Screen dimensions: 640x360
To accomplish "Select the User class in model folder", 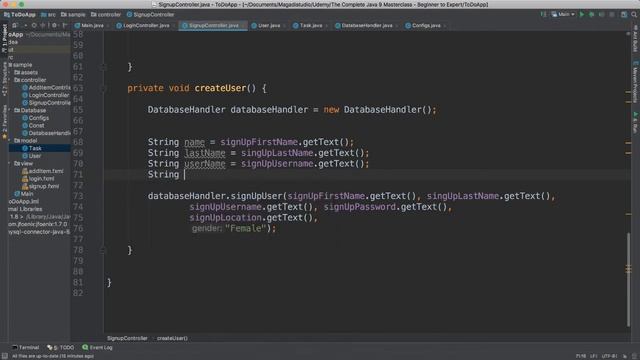I will (32, 156).
